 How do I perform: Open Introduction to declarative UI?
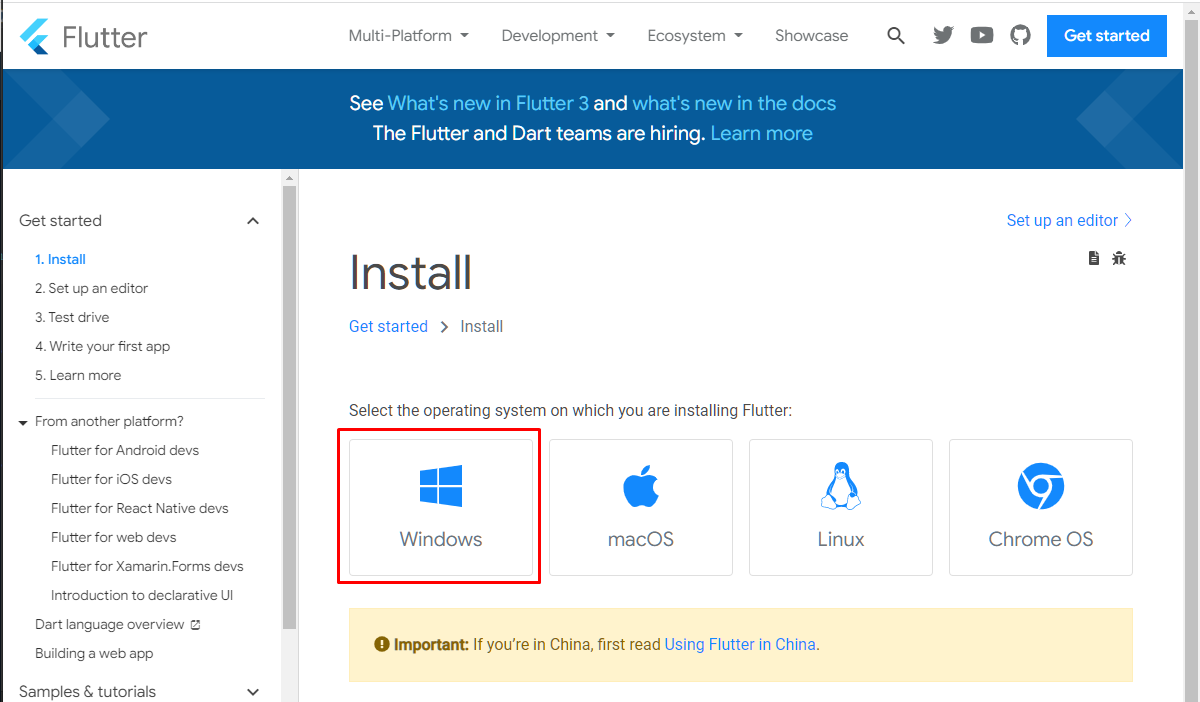click(142, 595)
